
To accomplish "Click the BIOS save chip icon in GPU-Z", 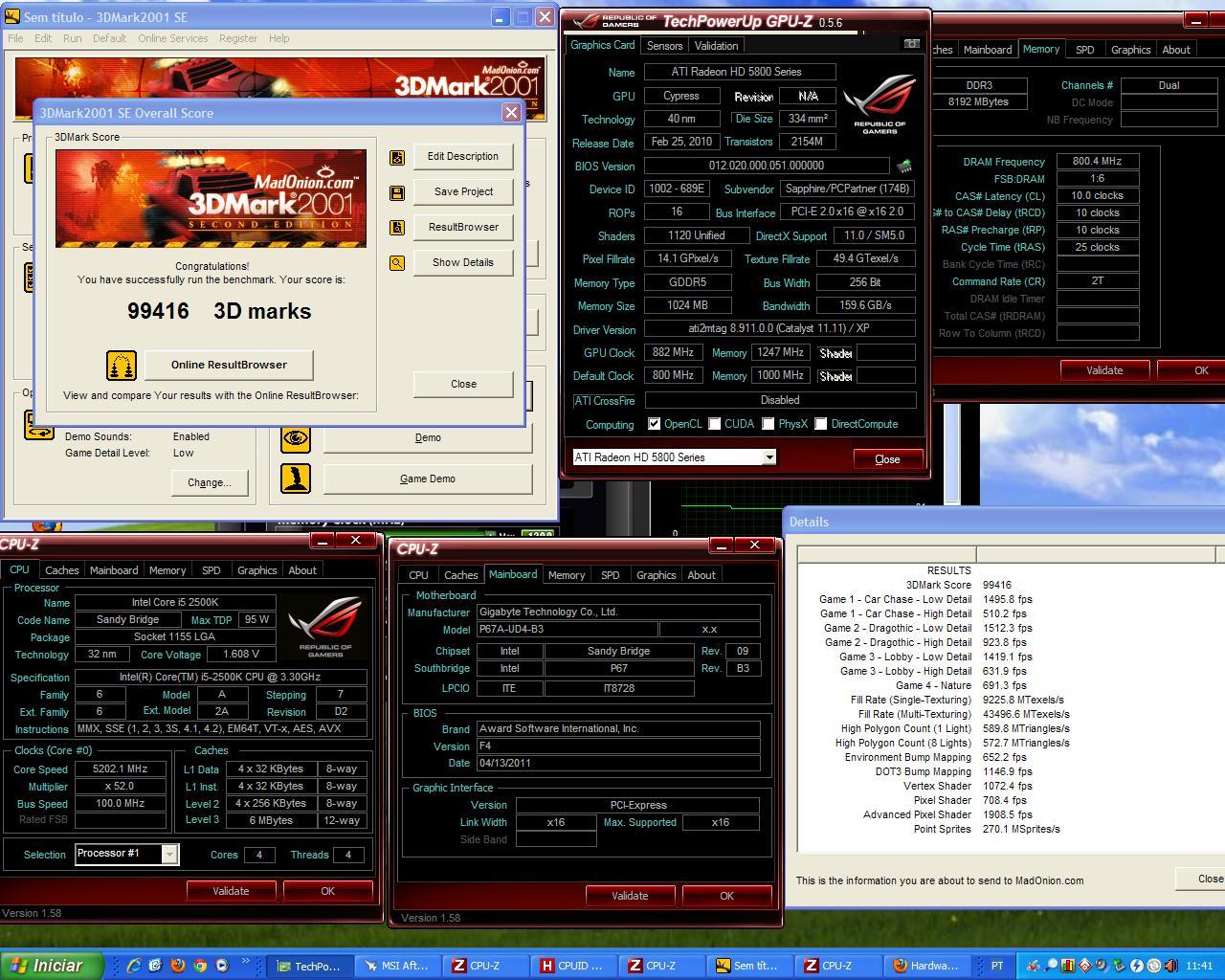I will point(902,166).
